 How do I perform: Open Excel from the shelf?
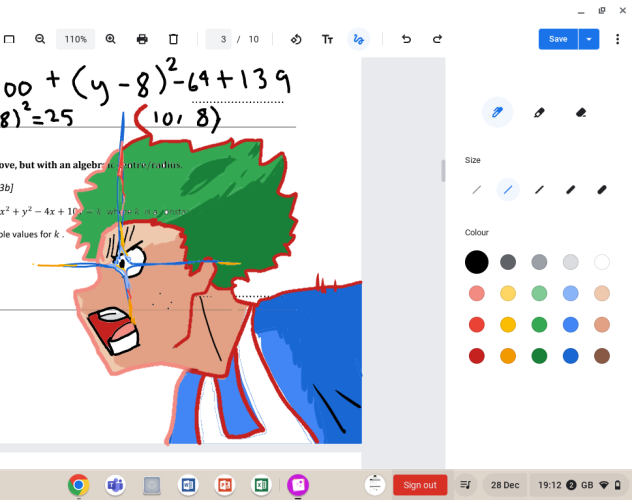[261, 485]
